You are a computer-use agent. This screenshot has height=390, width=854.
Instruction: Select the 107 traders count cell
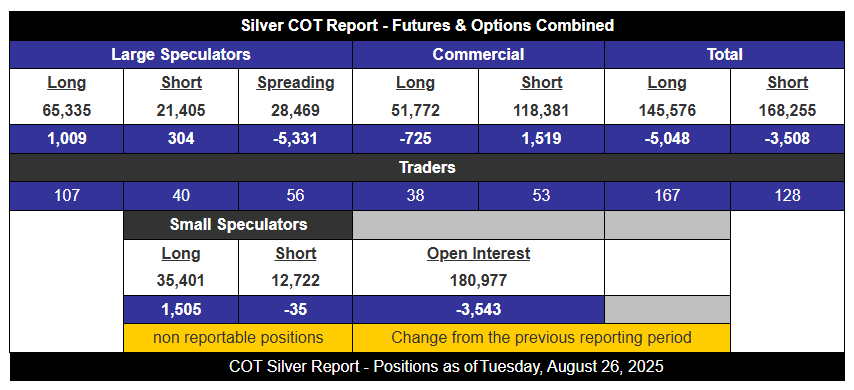click(67, 196)
